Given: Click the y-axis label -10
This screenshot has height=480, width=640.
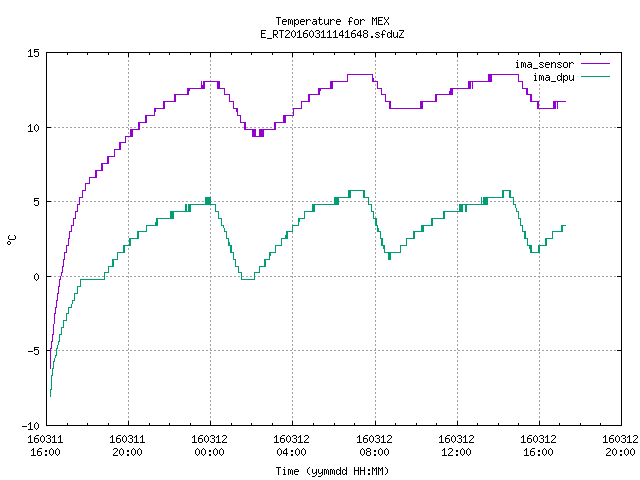Looking at the screenshot, I should 31,426.
